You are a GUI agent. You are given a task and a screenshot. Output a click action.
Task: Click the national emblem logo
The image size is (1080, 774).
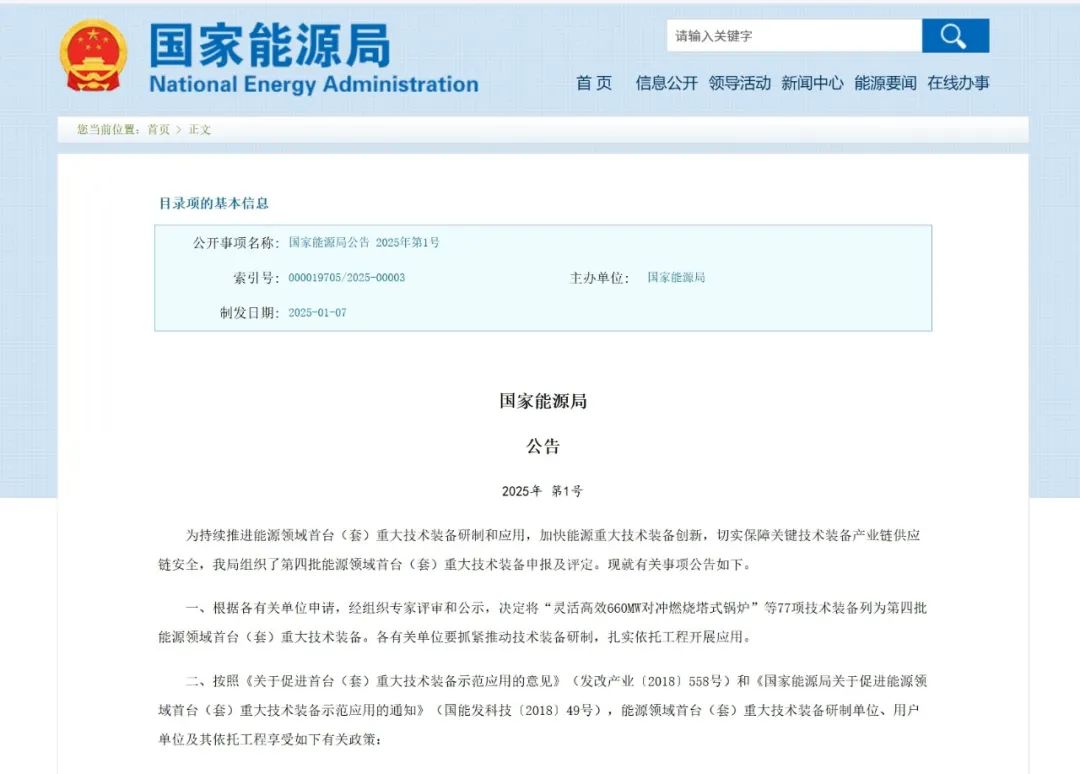click(x=94, y=56)
